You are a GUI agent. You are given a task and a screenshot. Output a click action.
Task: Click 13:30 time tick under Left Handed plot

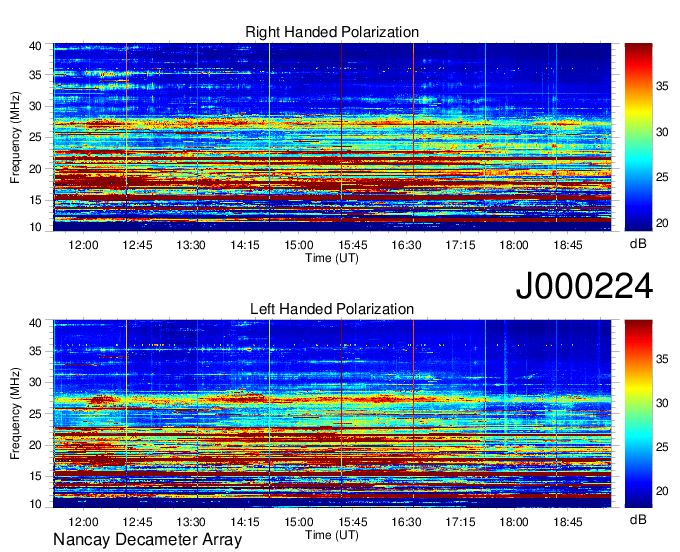(x=191, y=522)
